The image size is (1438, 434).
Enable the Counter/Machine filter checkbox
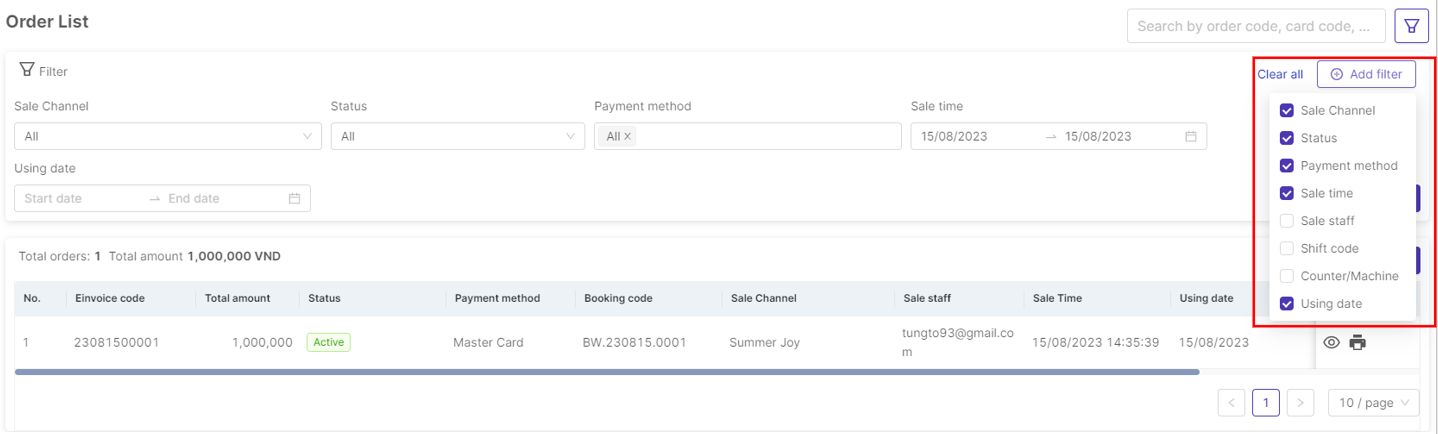click(x=1287, y=276)
